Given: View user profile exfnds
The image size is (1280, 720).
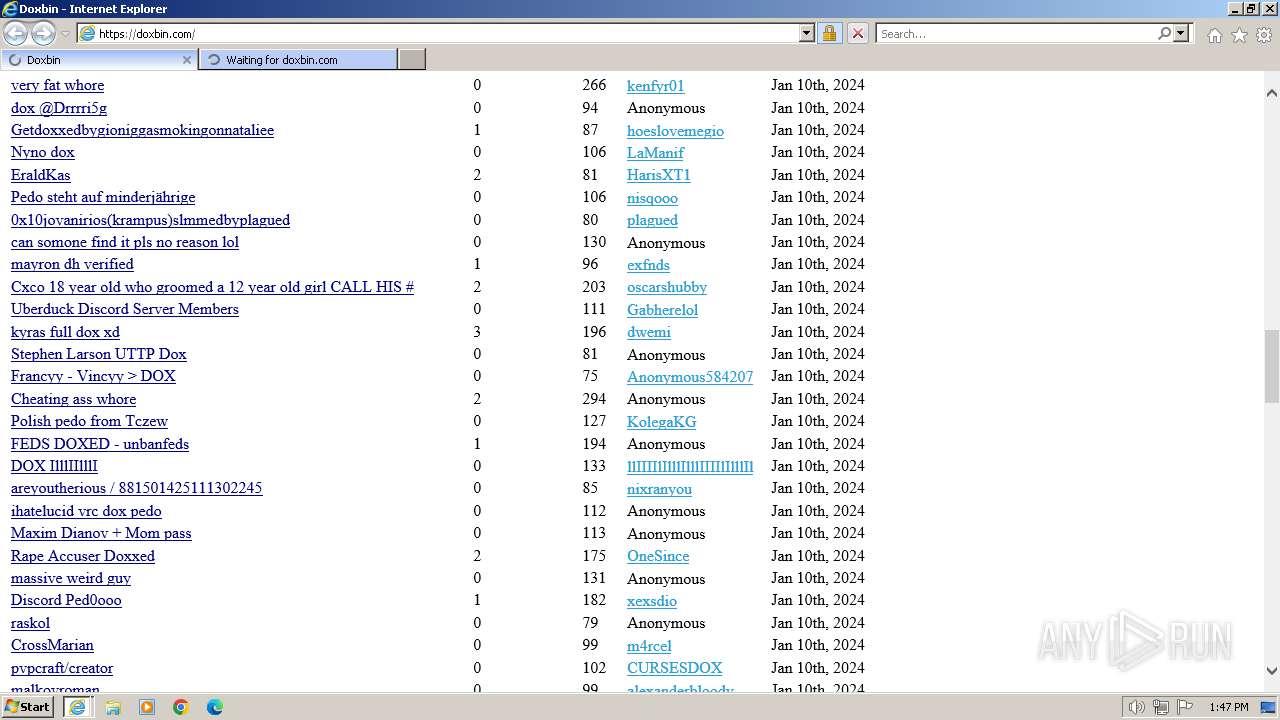Looking at the screenshot, I should [x=648, y=265].
